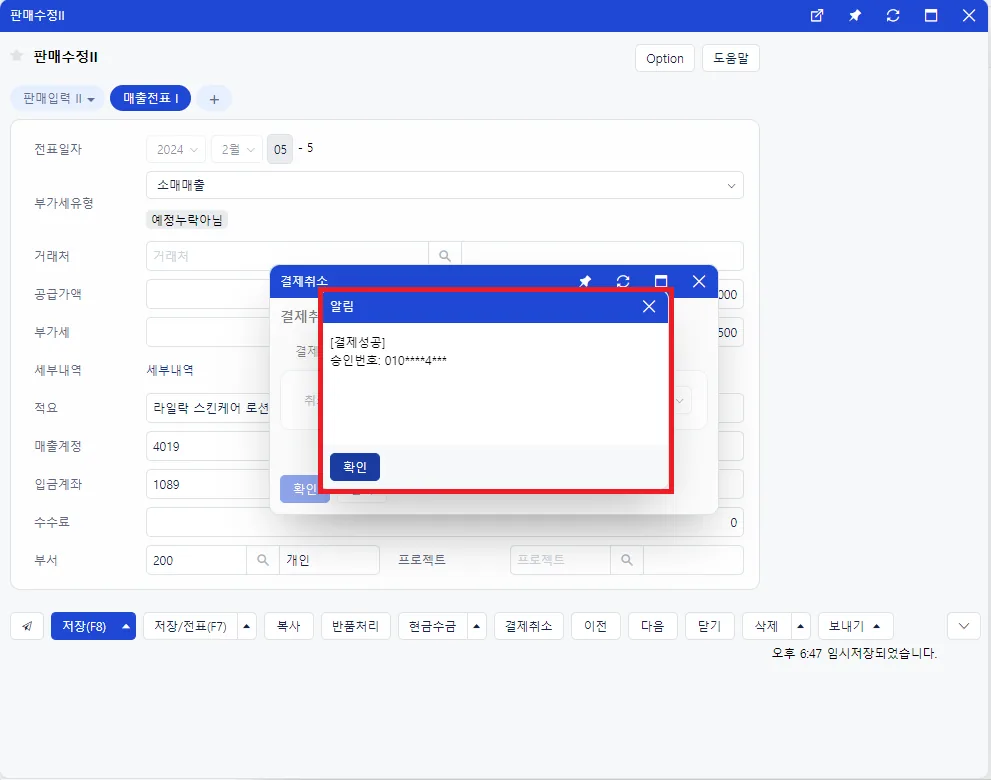Confirm the alert with 확인 button

pyautogui.click(x=355, y=467)
